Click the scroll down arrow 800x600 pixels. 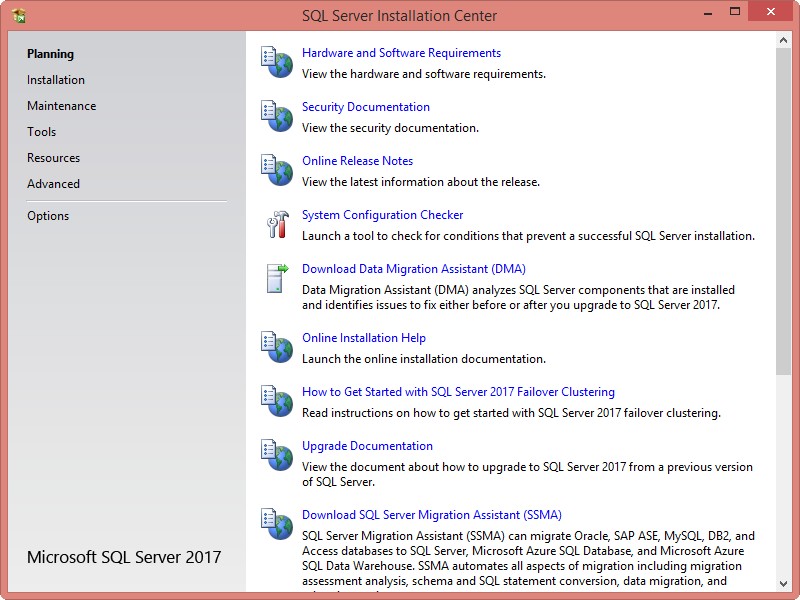point(783,584)
